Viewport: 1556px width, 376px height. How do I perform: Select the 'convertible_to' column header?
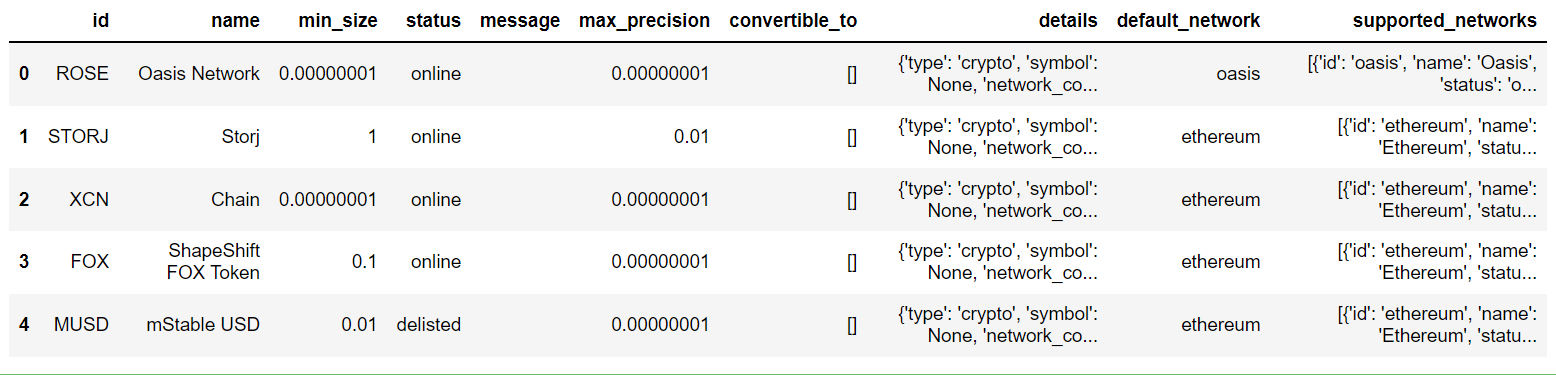(x=793, y=20)
